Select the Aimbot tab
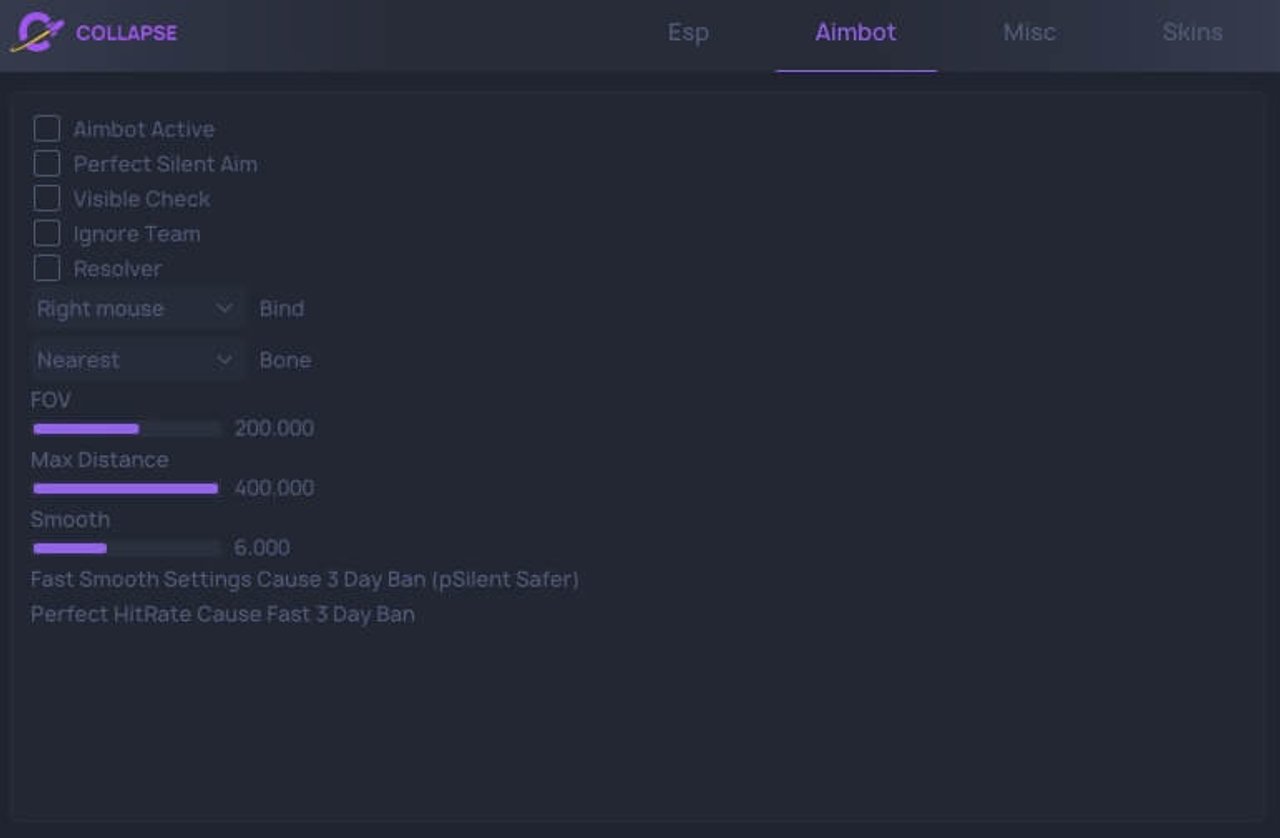Image resolution: width=1280 pixels, height=838 pixels. (x=855, y=32)
